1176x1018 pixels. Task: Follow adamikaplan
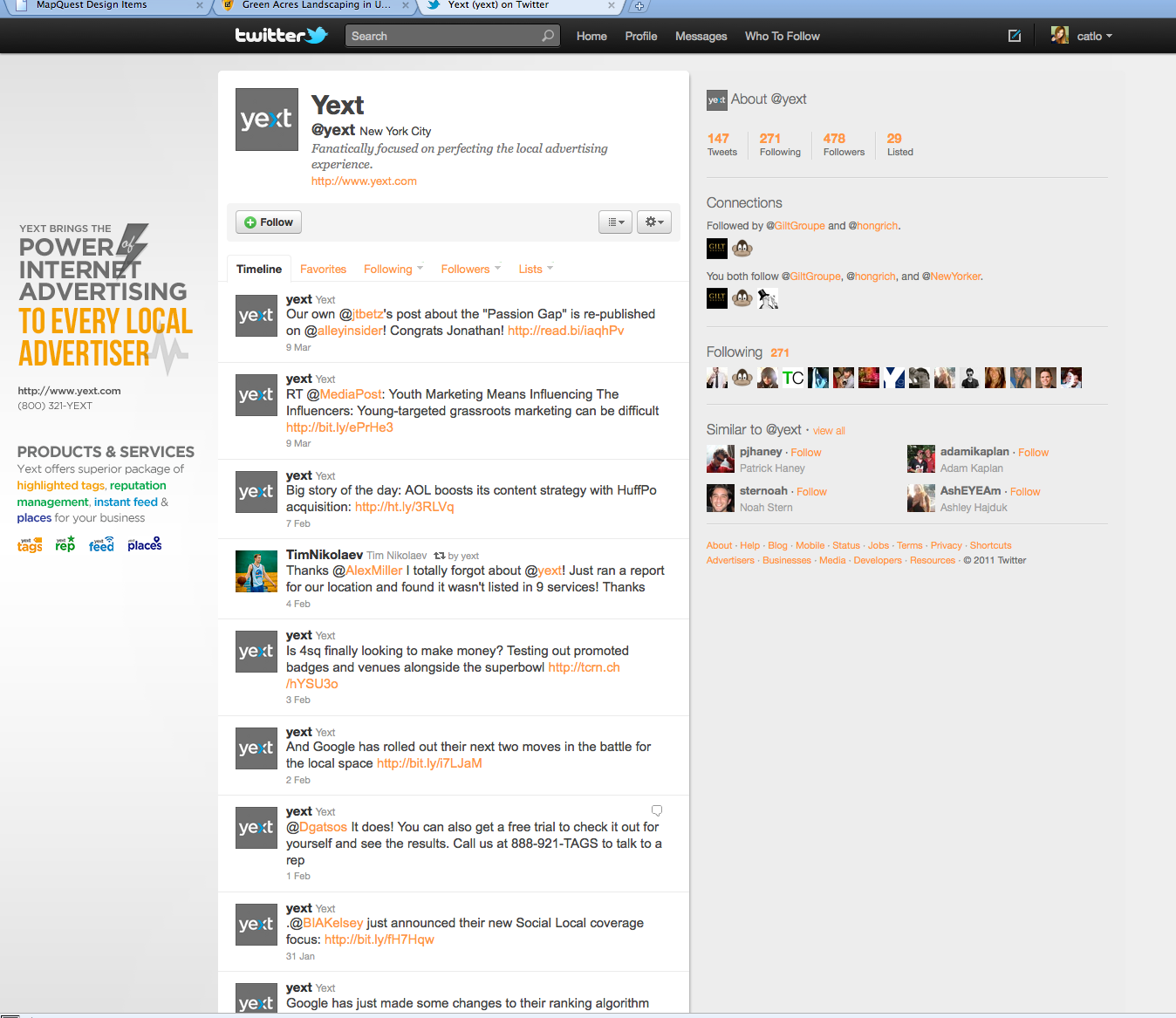point(1034,453)
